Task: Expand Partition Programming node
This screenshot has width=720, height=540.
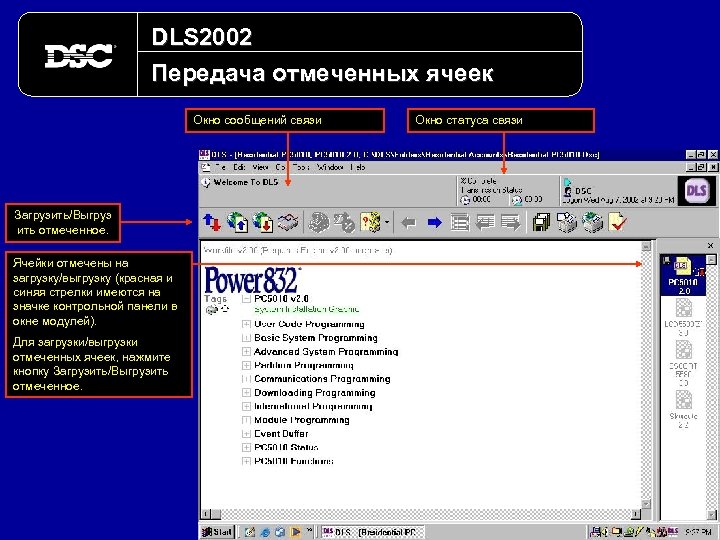Action: pos(247,366)
